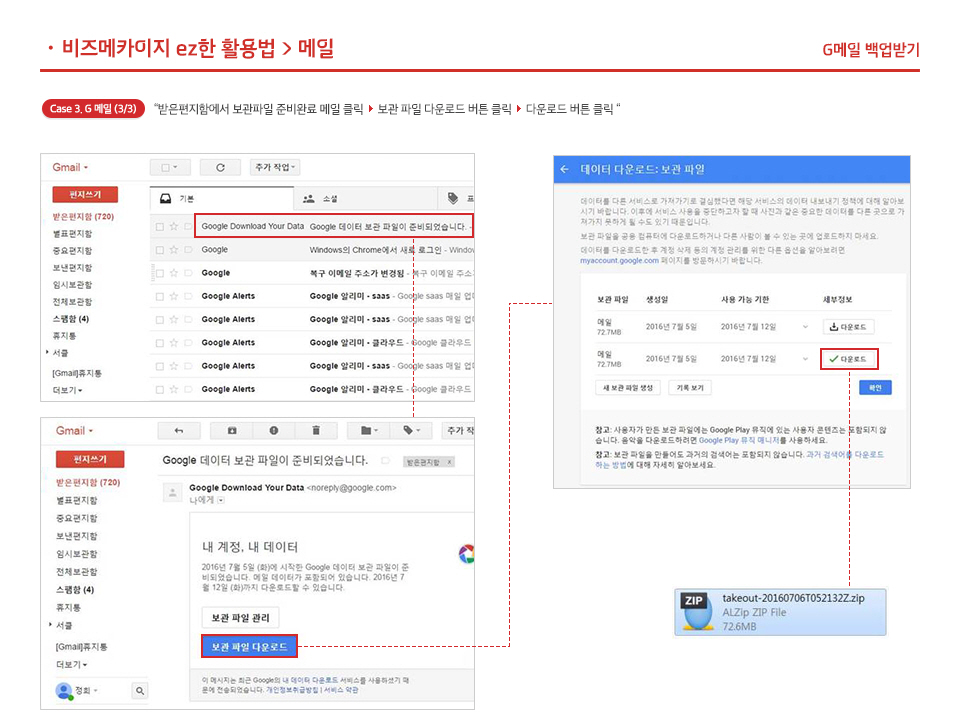The width and height of the screenshot is (960, 720).
Task: Click 정희 account avatar icon
Action: point(64,691)
